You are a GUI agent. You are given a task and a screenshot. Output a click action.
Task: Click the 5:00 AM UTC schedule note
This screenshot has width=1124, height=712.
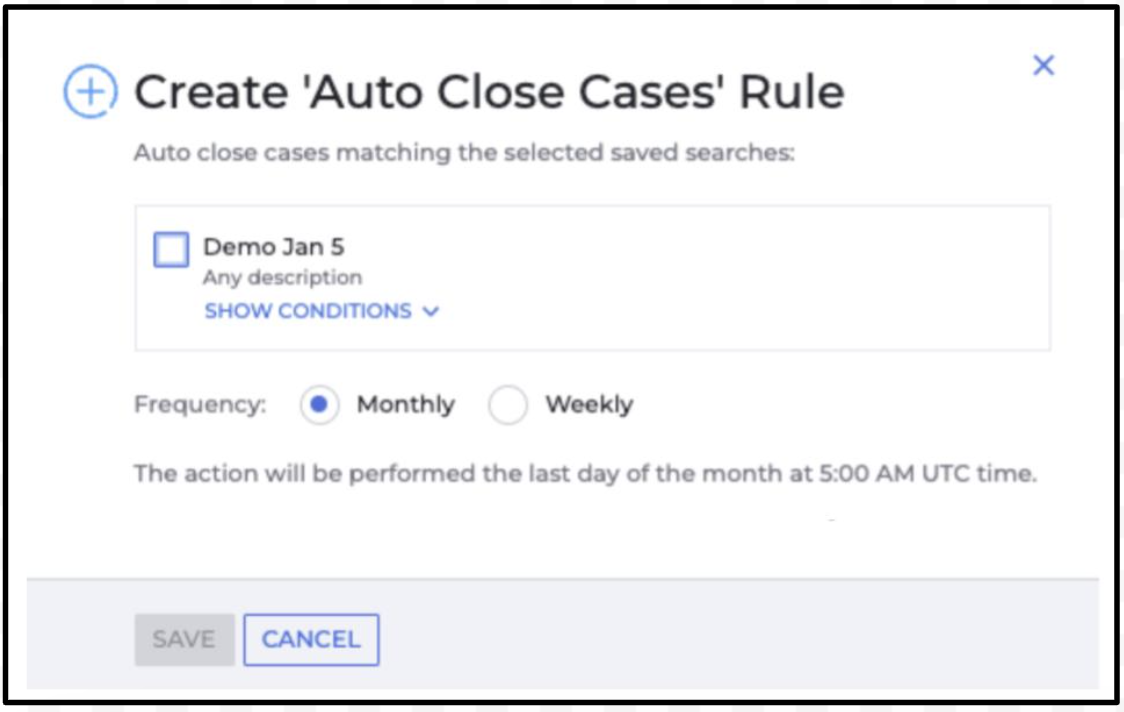tap(585, 474)
